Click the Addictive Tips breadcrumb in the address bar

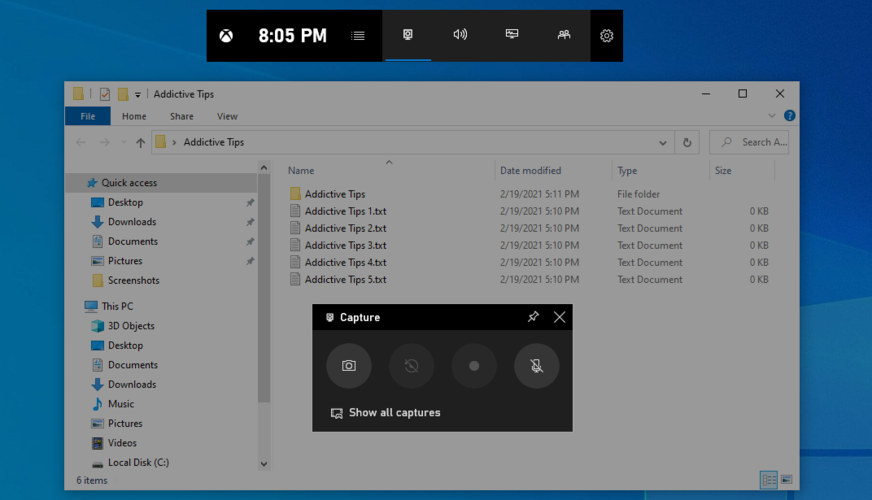click(214, 142)
